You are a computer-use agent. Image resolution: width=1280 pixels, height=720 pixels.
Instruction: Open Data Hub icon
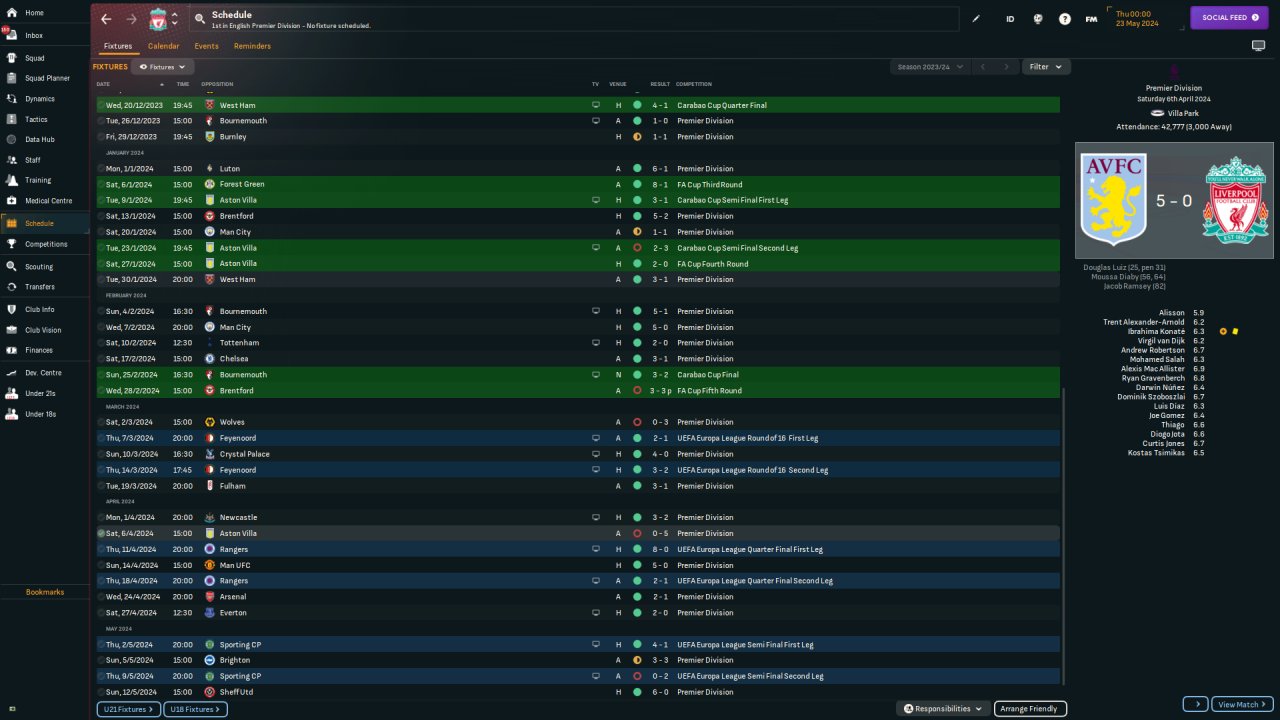11,139
